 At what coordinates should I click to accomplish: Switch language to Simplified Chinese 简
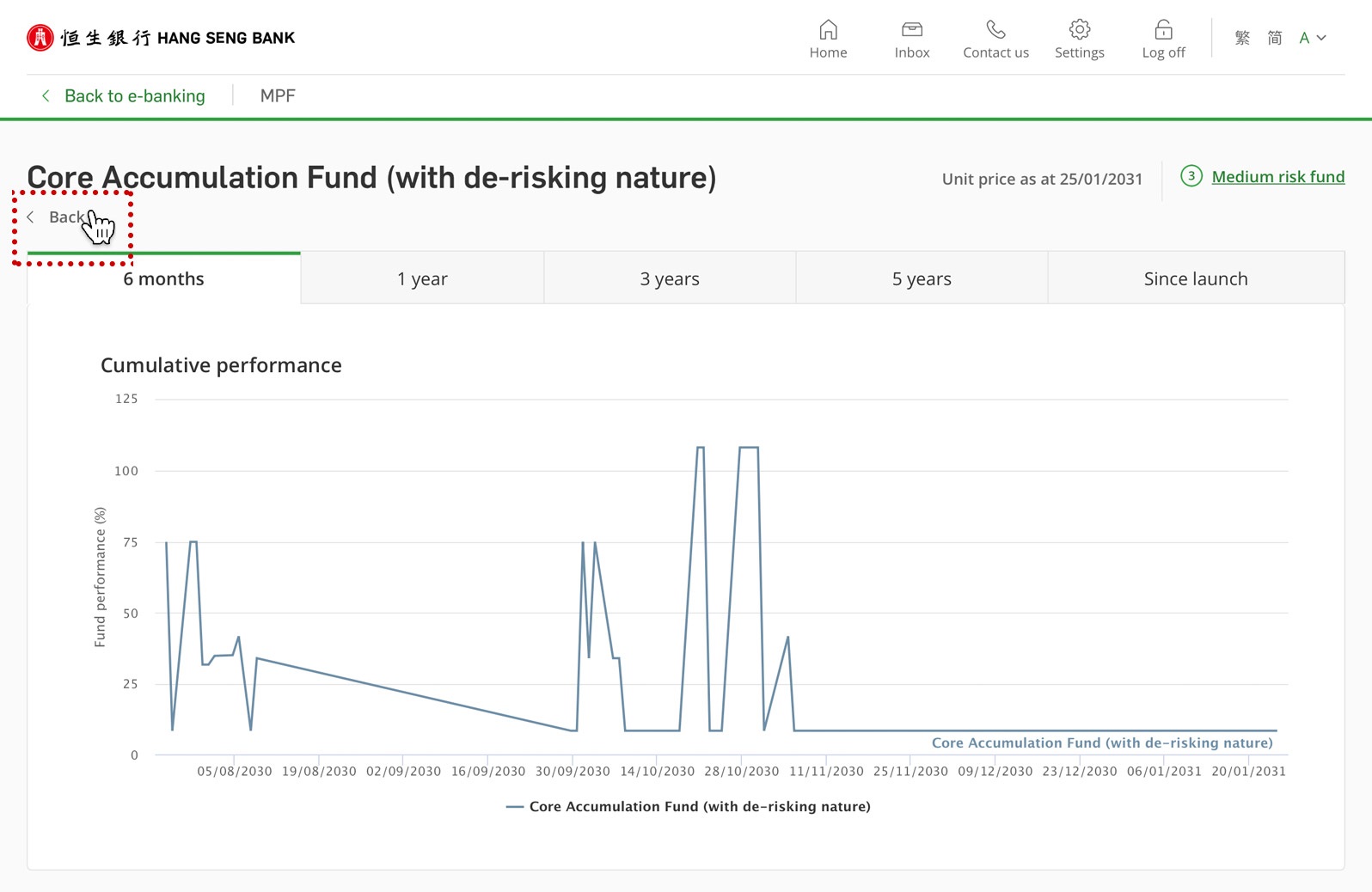point(1275,38)
